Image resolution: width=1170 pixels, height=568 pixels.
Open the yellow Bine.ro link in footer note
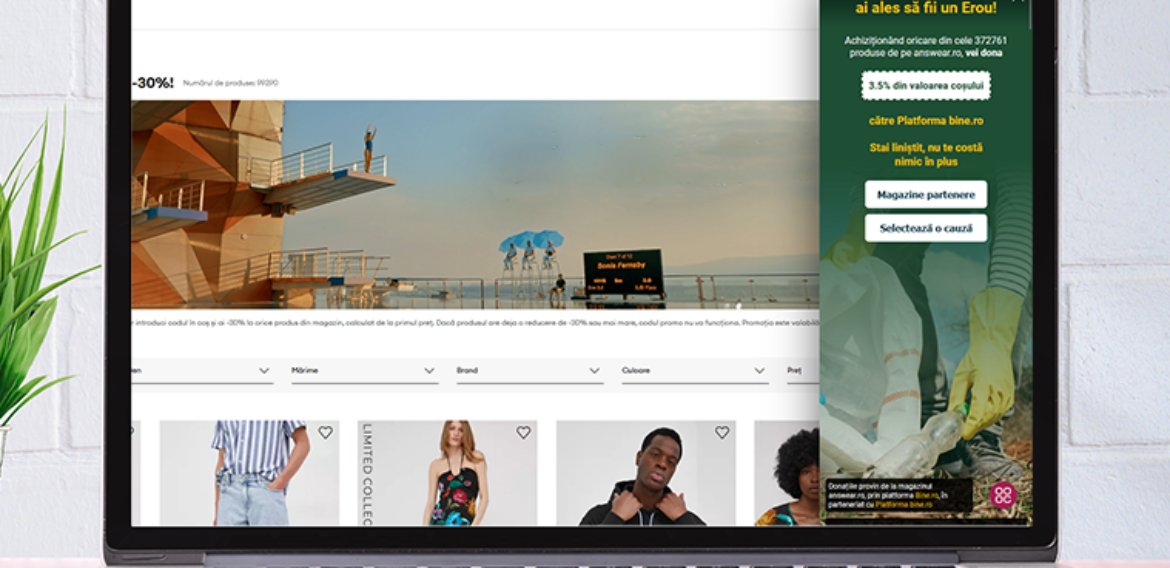pyautogui.click(x=927, y=495)
